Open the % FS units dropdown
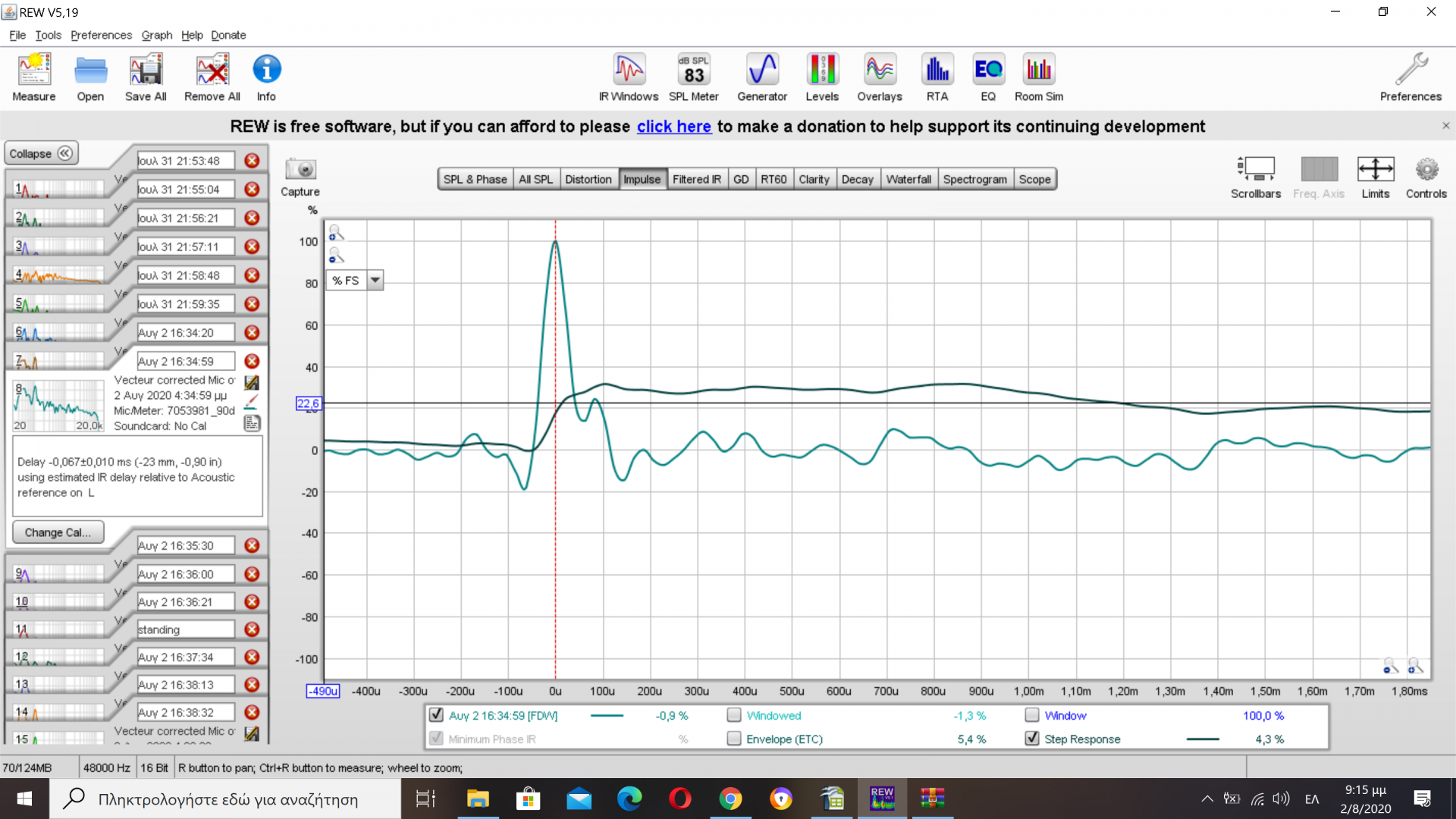The width and height of the screenshot is (1456, 819). 375,281
